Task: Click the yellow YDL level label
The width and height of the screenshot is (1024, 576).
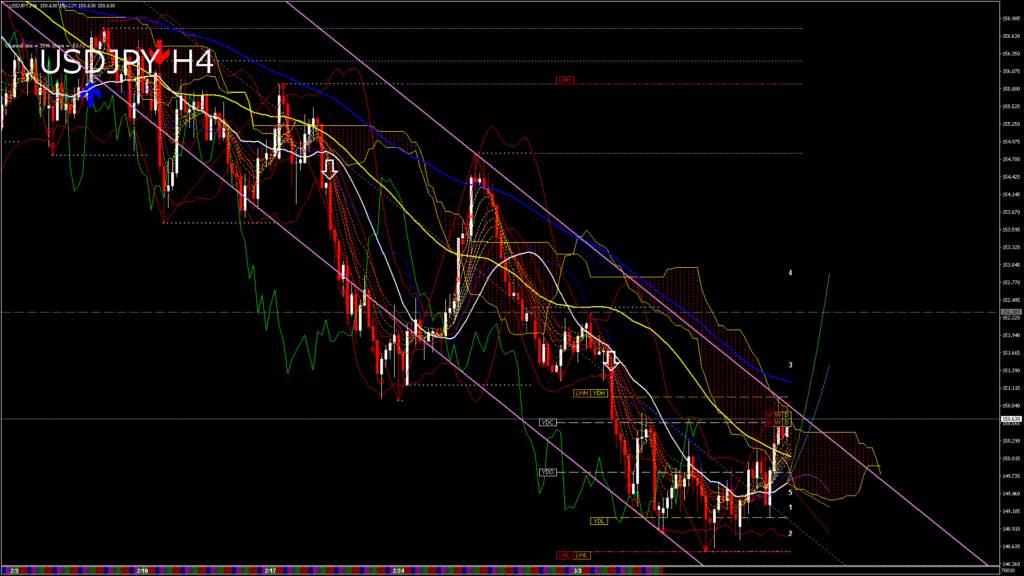Action: coord(598,521)
